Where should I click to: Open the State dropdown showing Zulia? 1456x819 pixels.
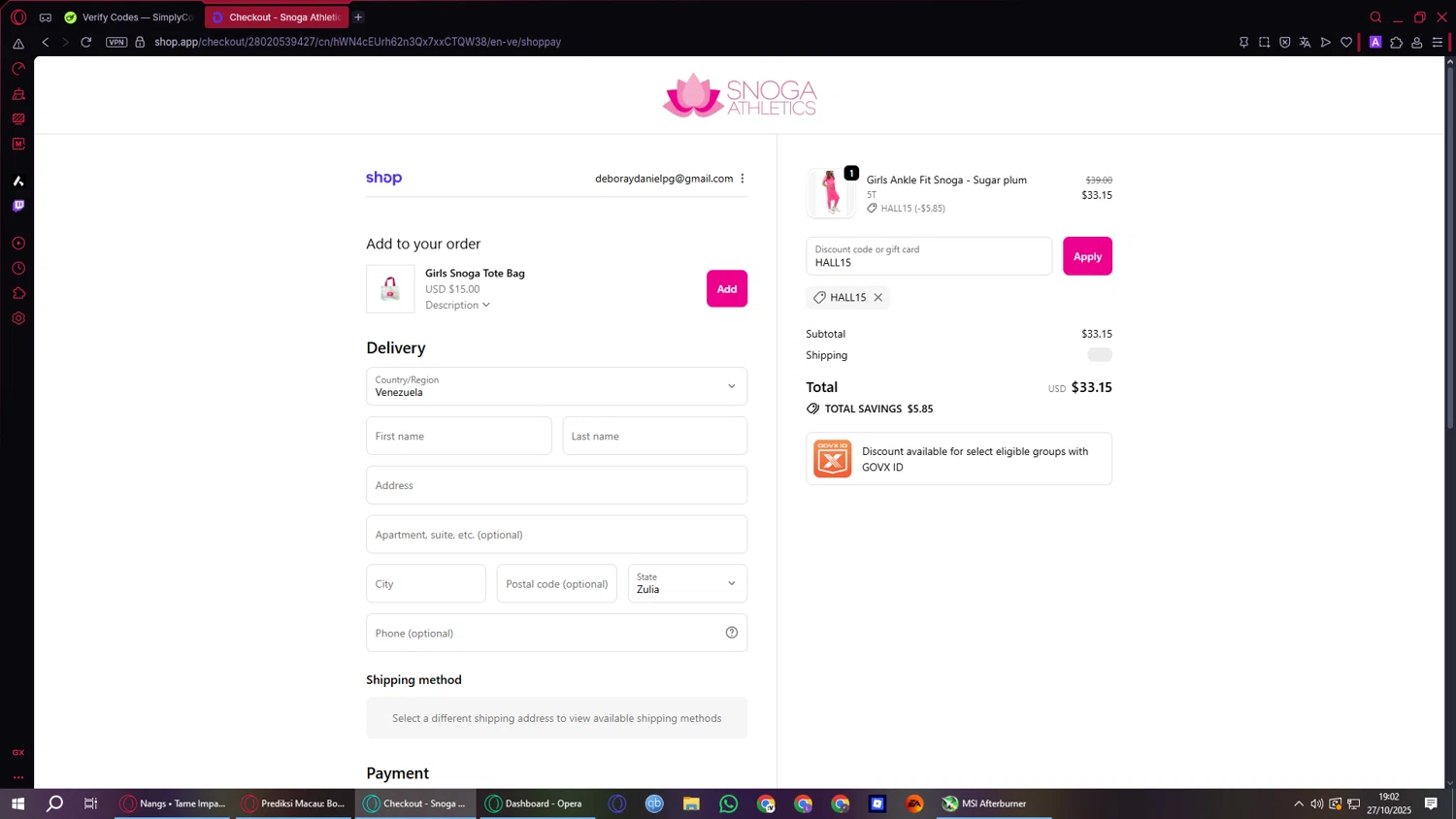point(688,583)
